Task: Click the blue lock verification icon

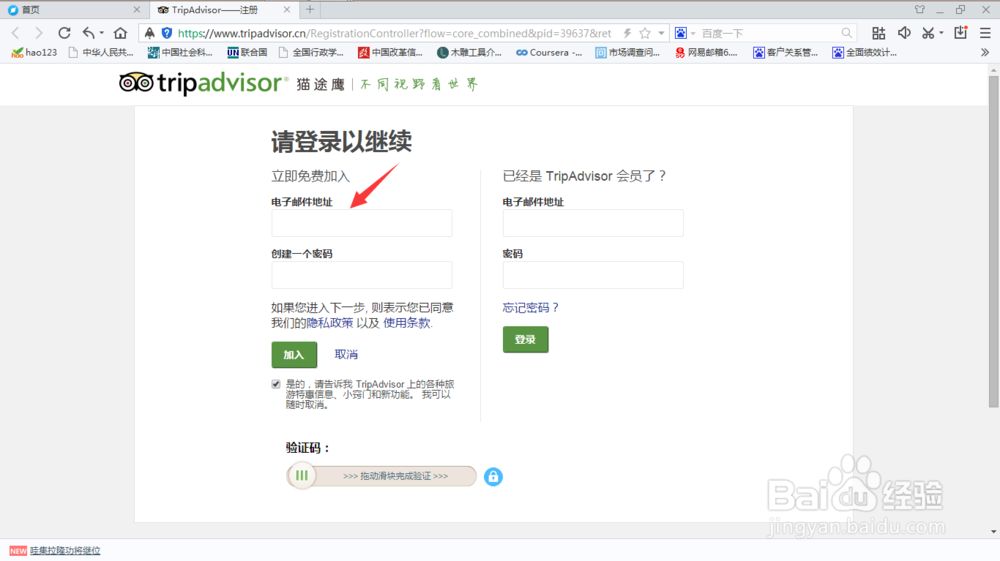Action: 493,476
